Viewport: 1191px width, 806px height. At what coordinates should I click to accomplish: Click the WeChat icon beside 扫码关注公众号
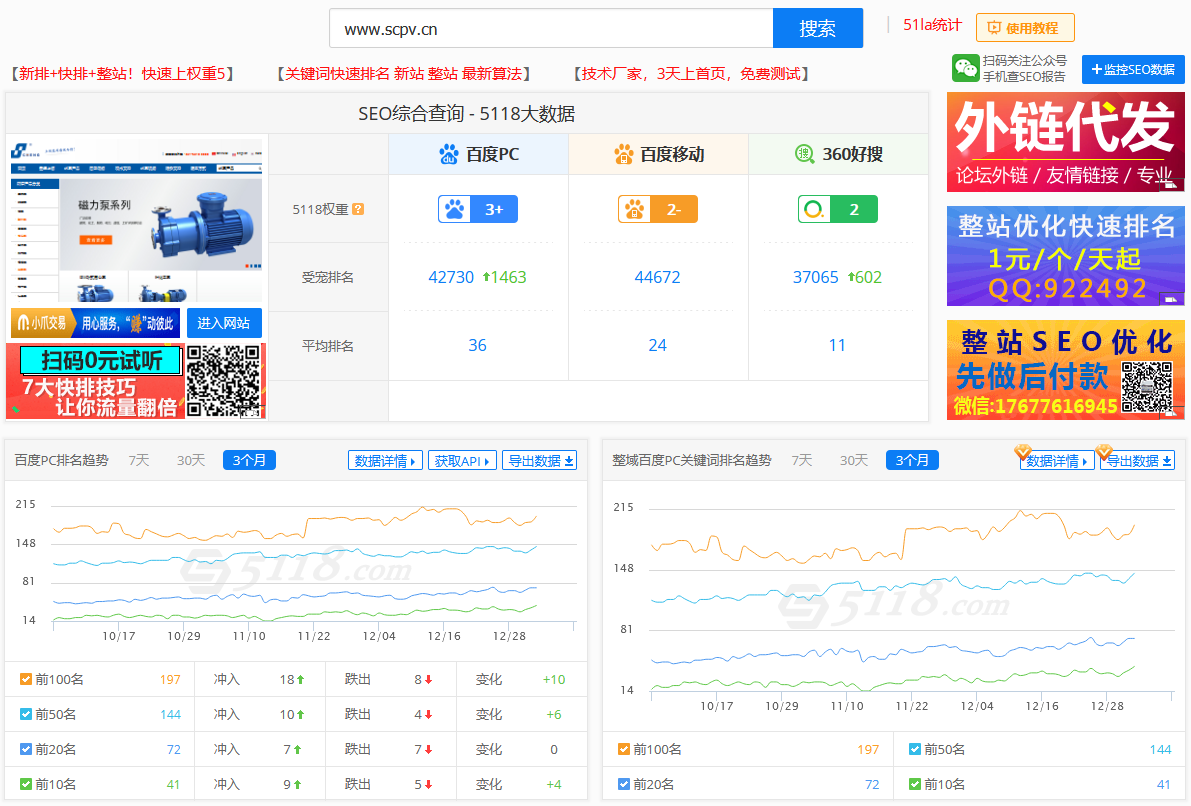pyautogui.click(x=965, y=68)
